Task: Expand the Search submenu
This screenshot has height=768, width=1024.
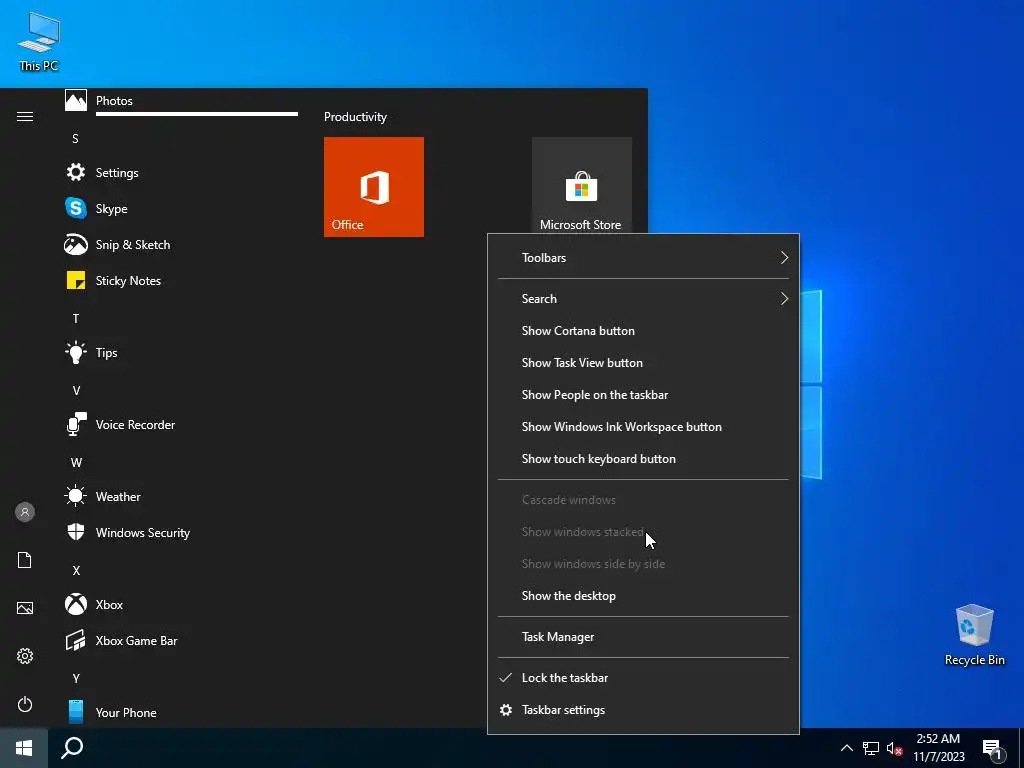Action: [643, 298]
